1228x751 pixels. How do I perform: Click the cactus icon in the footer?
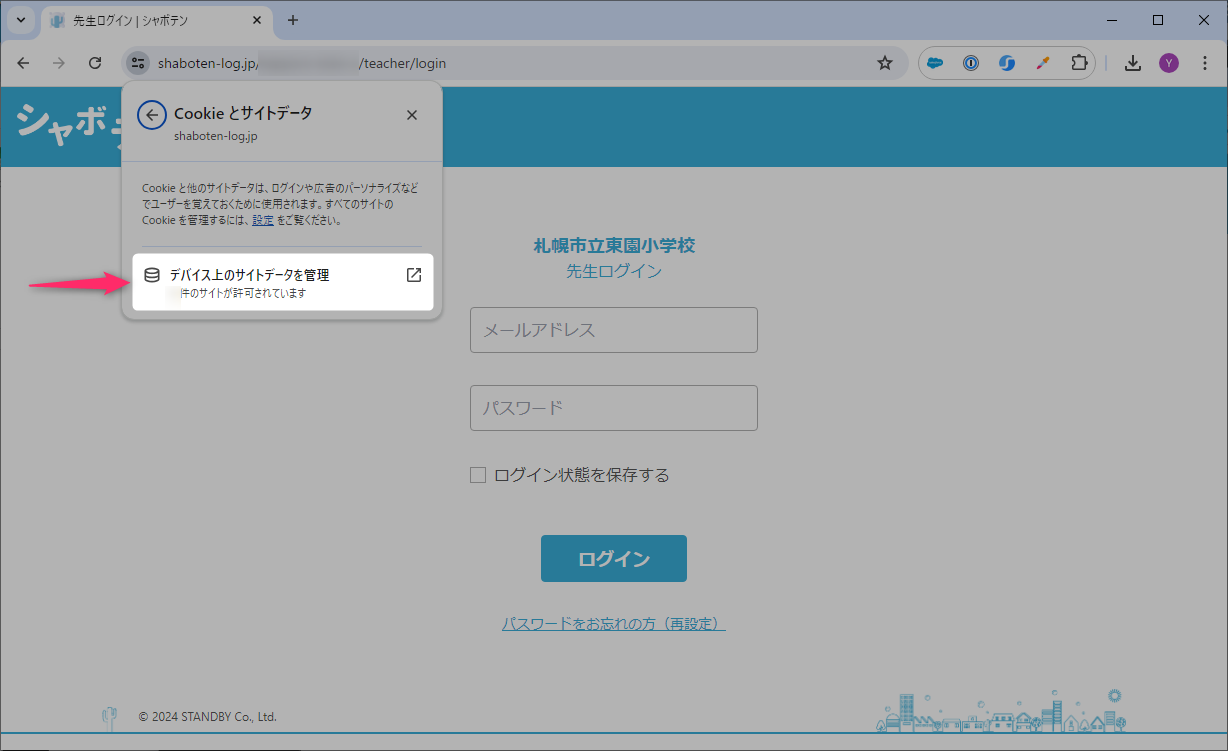[110, 716]
